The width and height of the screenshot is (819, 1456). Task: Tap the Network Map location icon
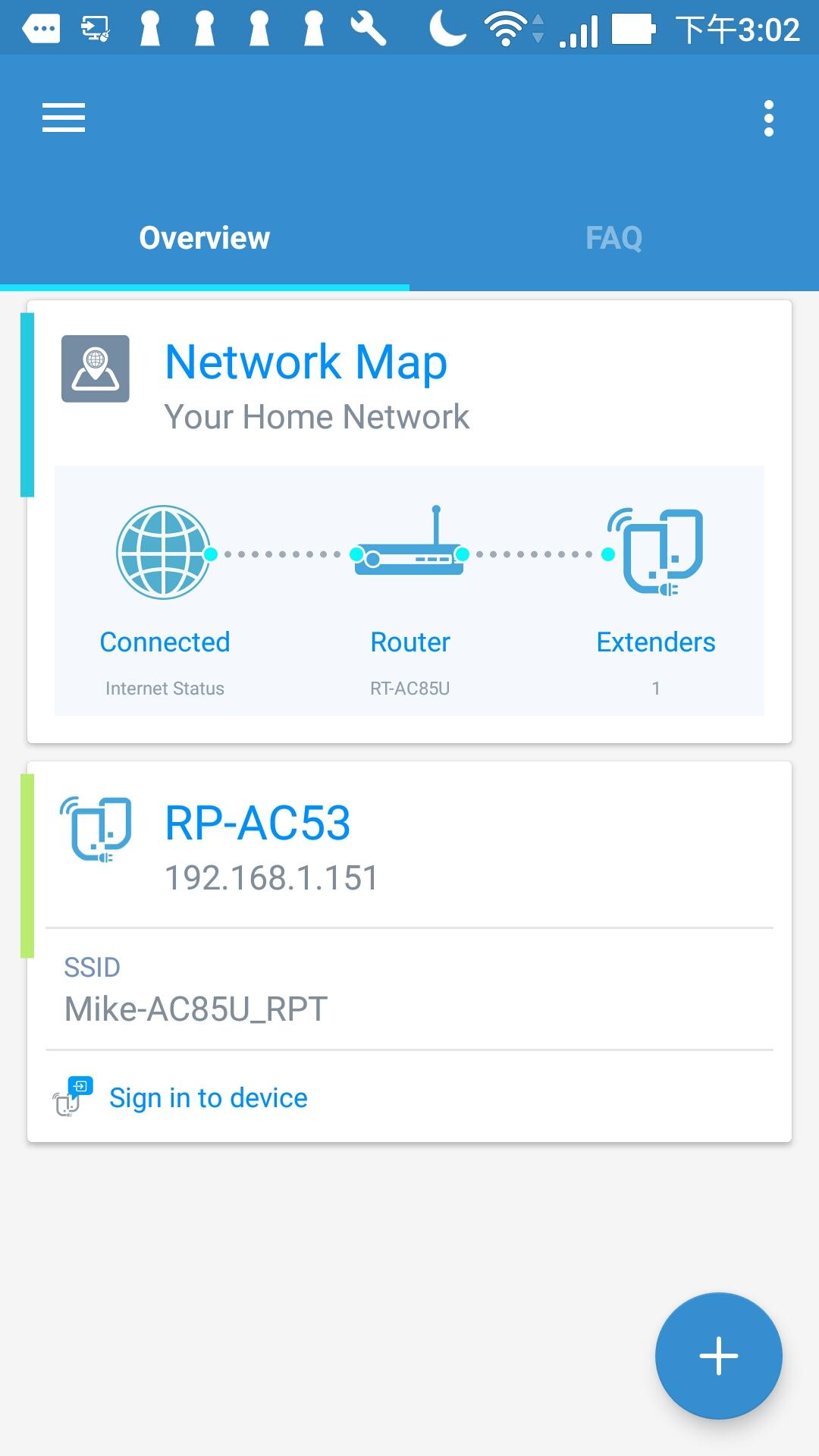pyautogui.click(x=96, y=369)
